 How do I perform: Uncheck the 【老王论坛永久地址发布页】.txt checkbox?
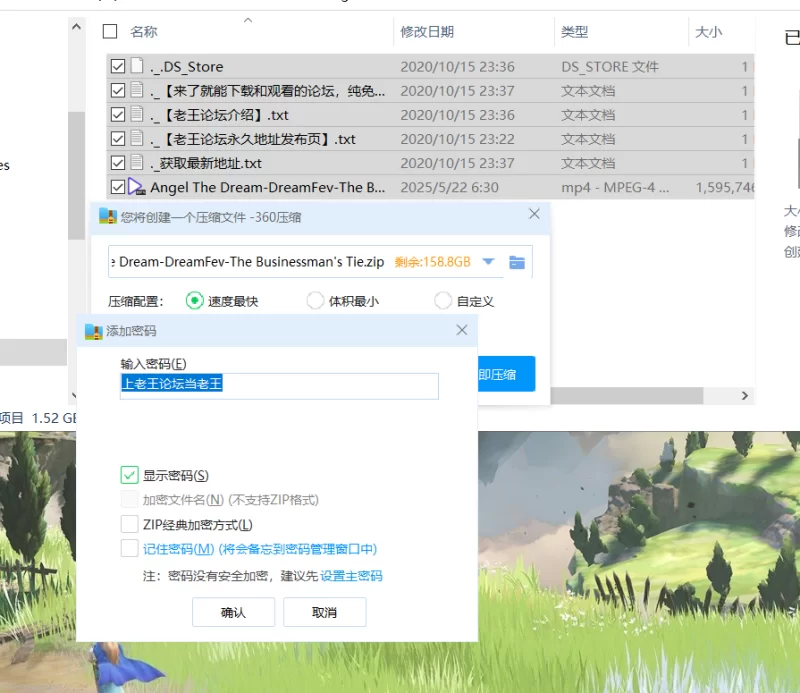118,138
